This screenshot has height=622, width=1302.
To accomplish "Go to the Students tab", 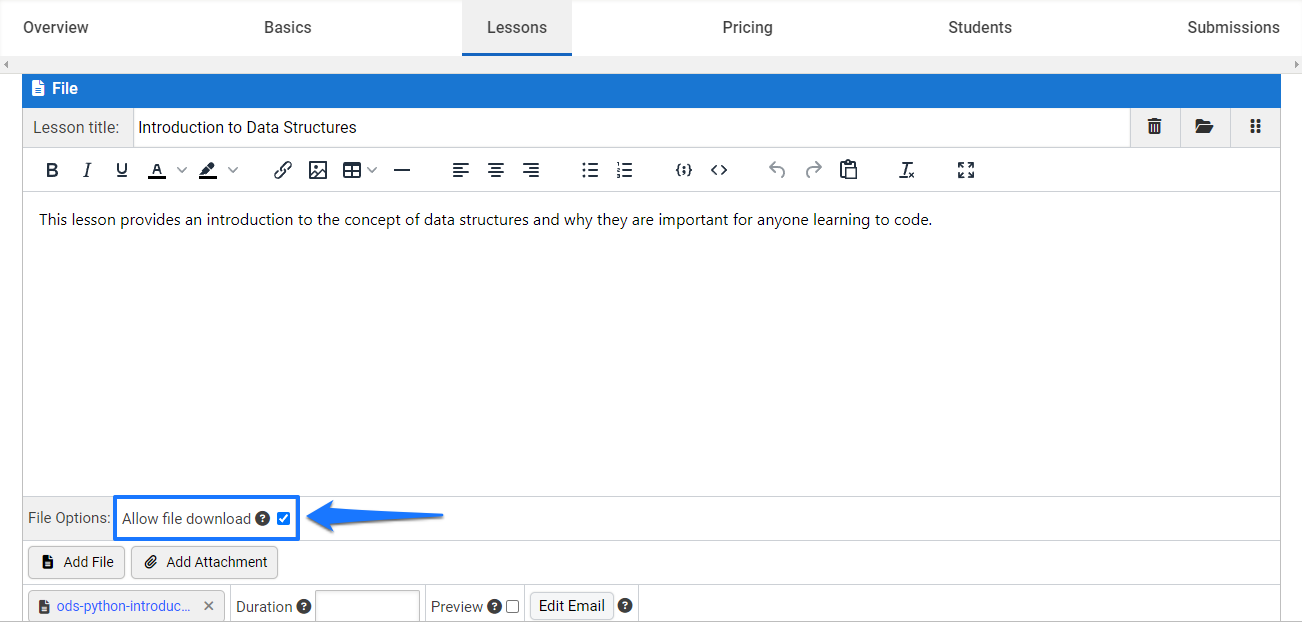I will (980, 28).
